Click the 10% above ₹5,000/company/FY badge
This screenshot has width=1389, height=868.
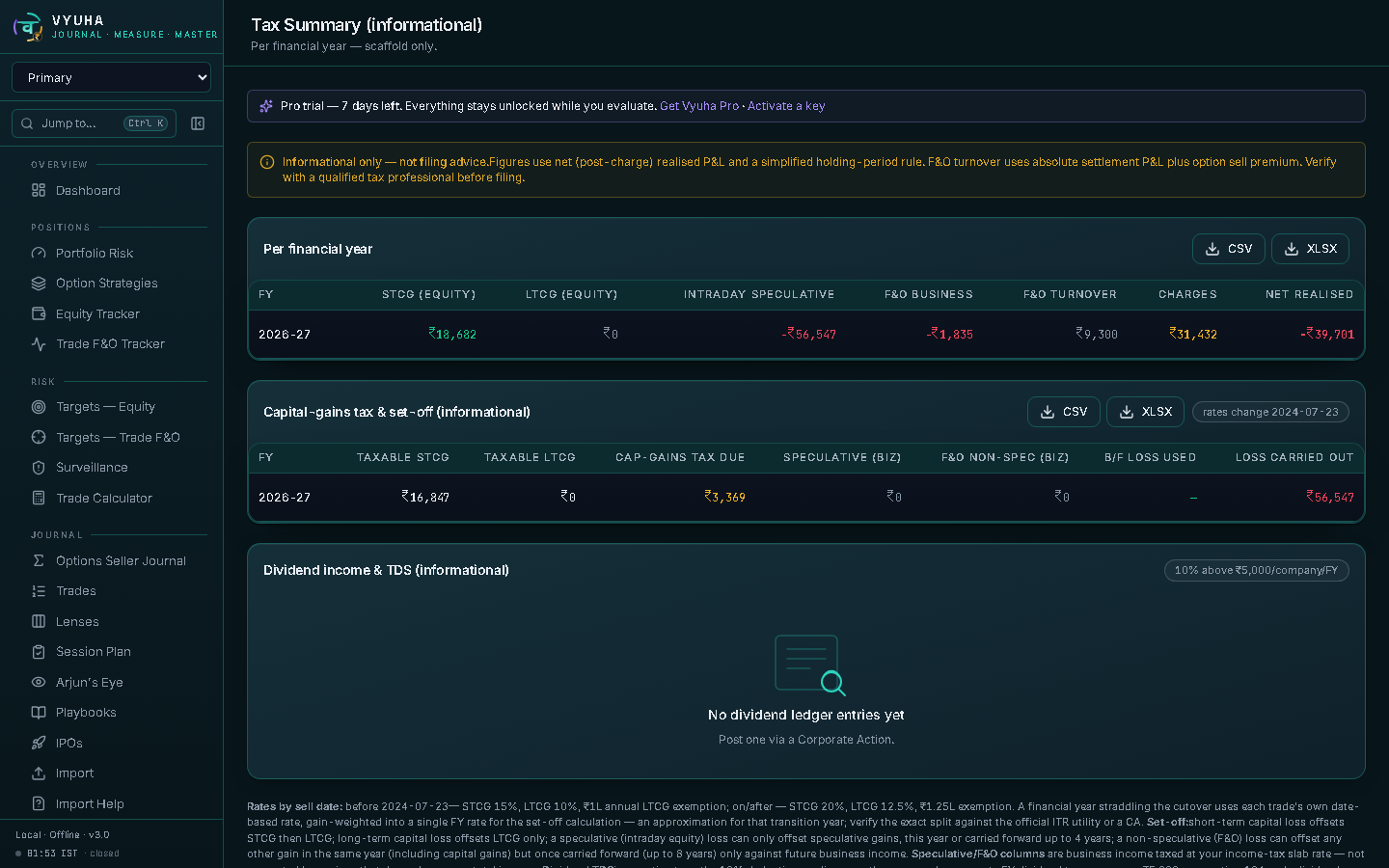coord(1256,570)
